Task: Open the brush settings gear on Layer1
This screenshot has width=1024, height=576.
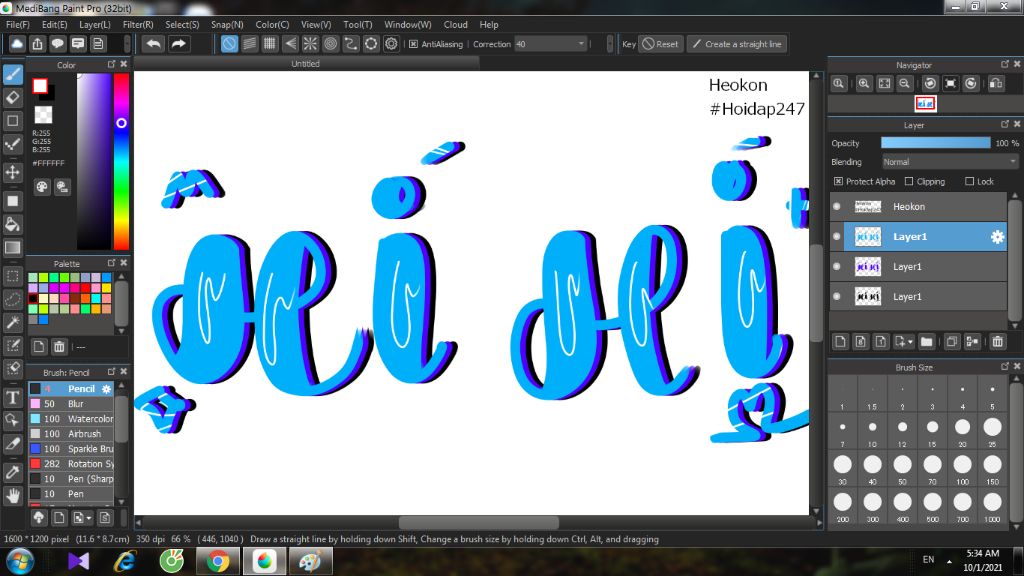Action: coord(997,238)
